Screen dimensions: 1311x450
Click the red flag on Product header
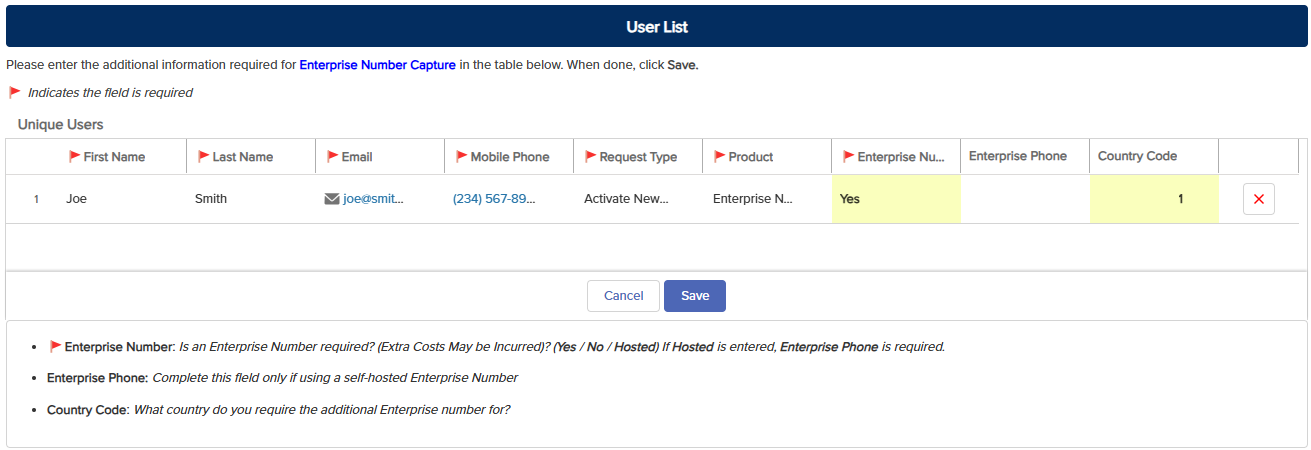[x=719, y=157]
